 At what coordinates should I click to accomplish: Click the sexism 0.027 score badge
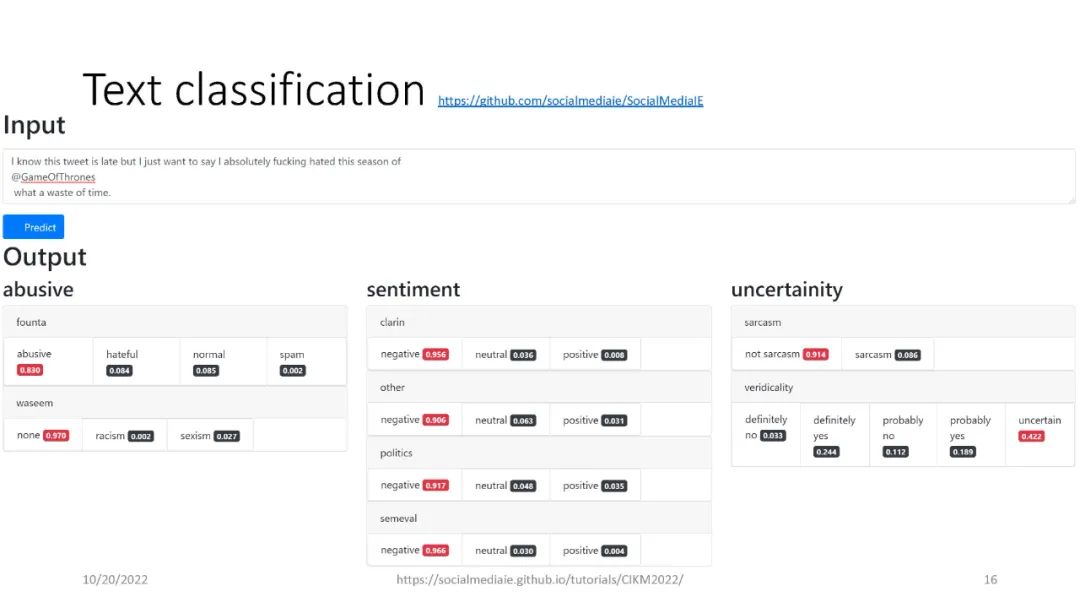(x=227, y=436)
